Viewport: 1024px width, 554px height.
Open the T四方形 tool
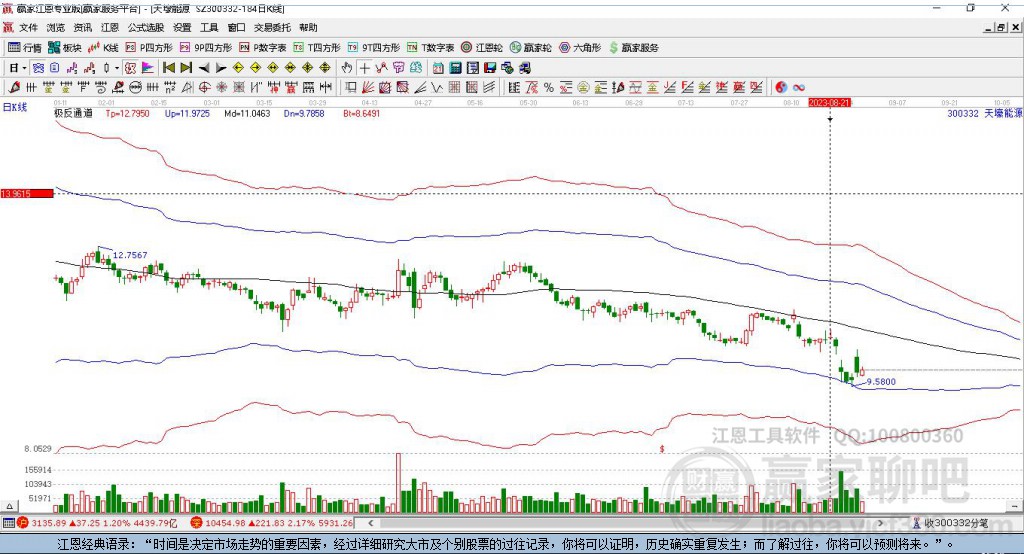[x=317, y=48]
